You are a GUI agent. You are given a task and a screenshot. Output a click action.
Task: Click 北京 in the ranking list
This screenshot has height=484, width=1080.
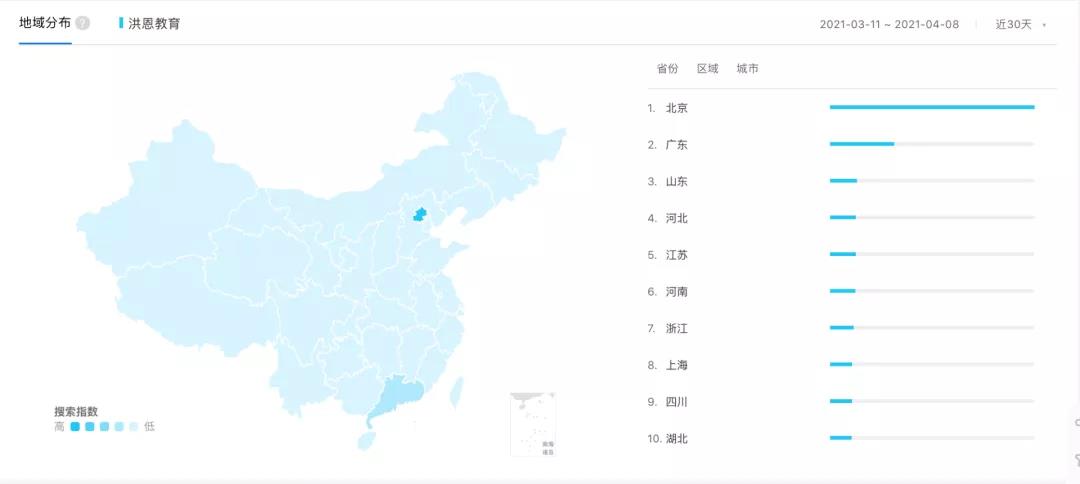676,108
